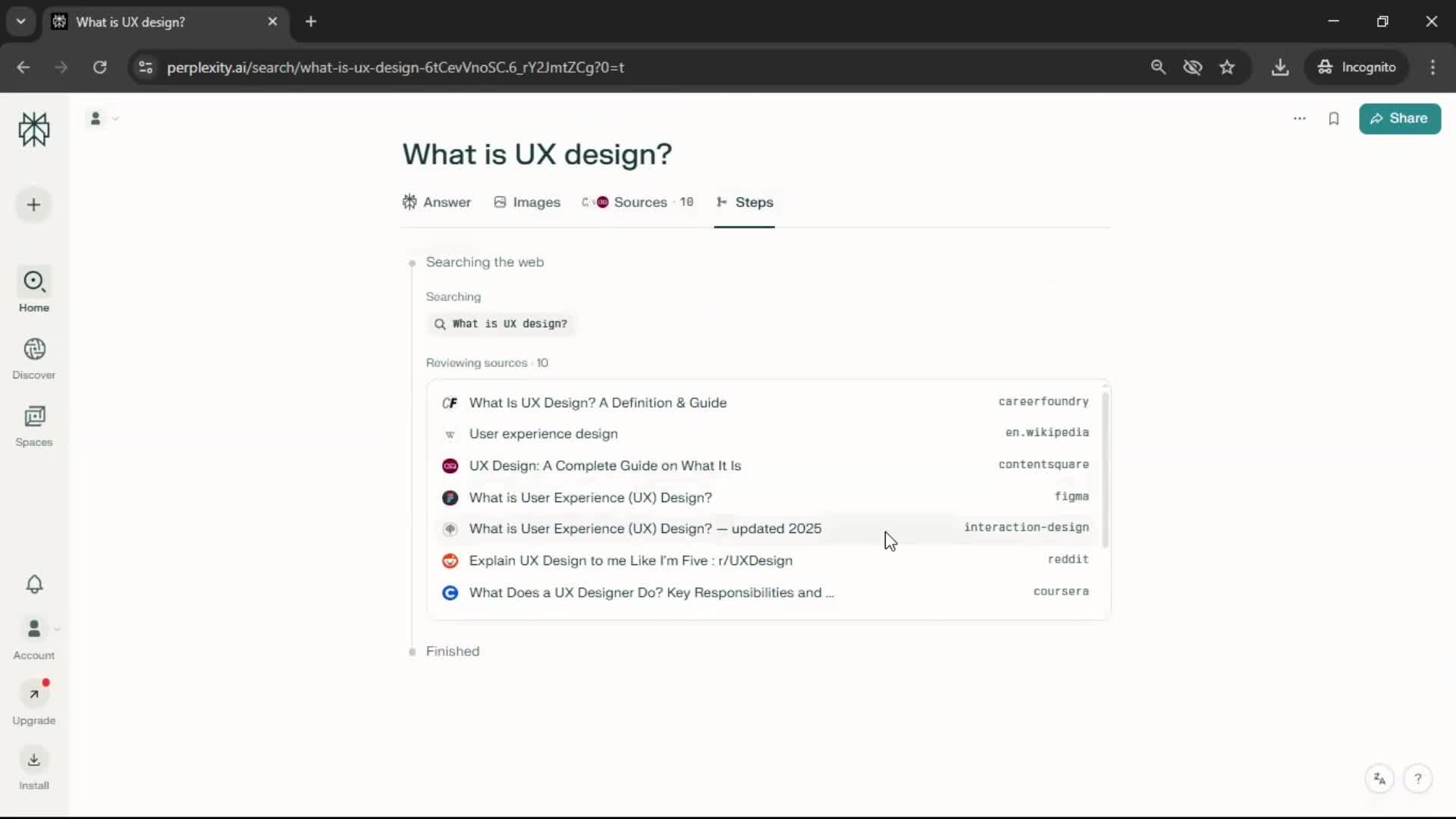Toggle the eye-slash tracking protection icon

pos(1192,67)
